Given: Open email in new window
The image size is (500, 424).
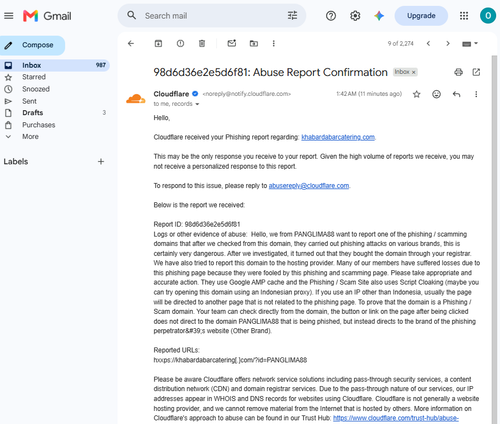Looking at the screenshot, I should pos(476,72).
